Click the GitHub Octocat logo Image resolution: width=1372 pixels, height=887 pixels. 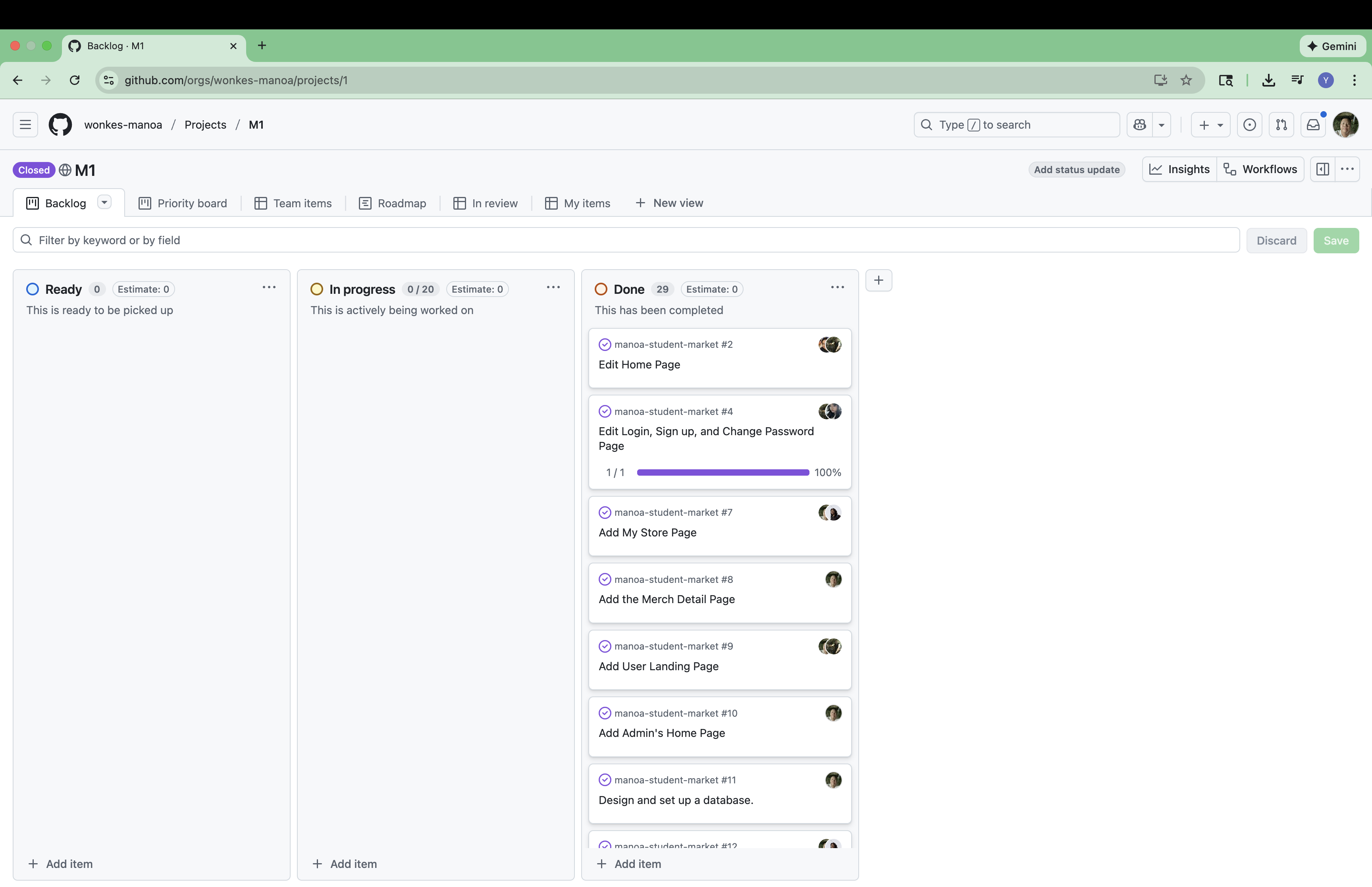(60, 124)
